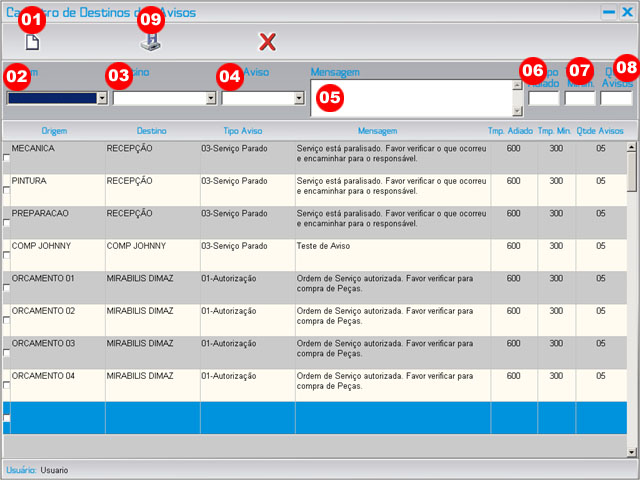Open the Origem dropdown list
Screen dimensions: 640x480
coord(103,98)
